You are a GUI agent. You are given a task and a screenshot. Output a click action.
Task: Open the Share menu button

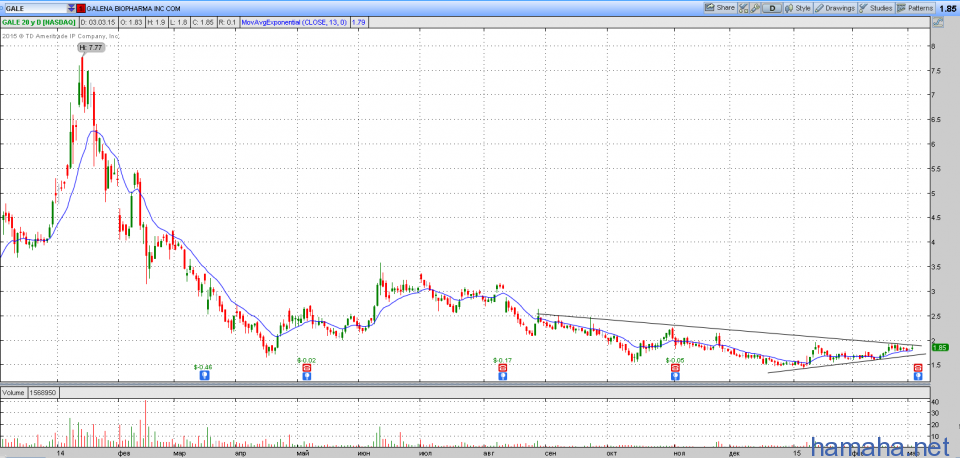tap(720, 8)
